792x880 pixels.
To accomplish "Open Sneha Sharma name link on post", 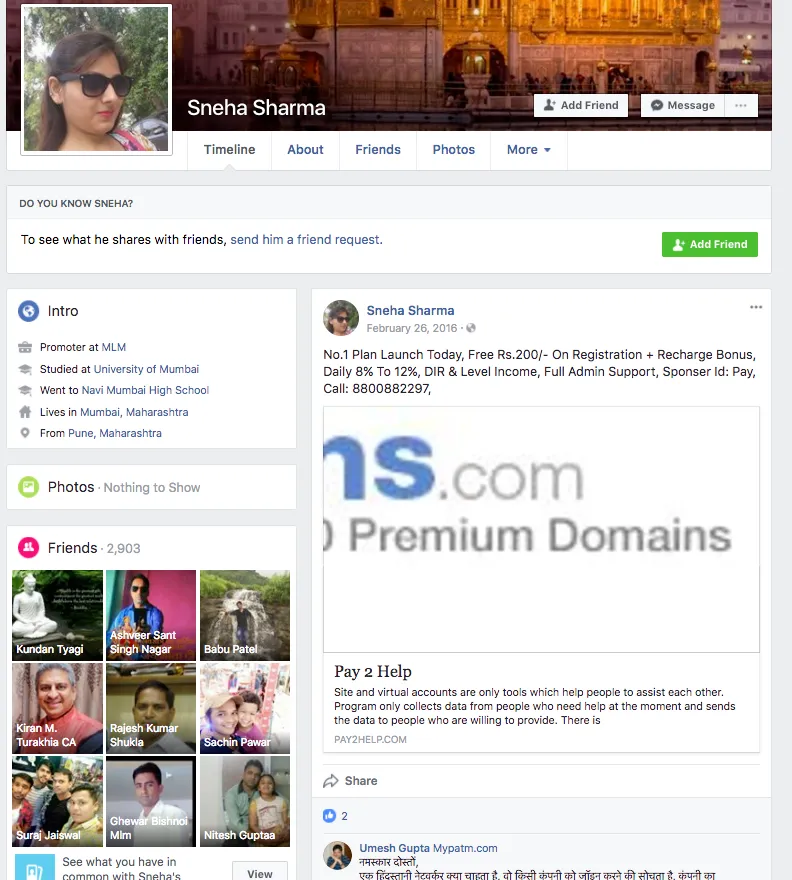I will coord(410,310).
